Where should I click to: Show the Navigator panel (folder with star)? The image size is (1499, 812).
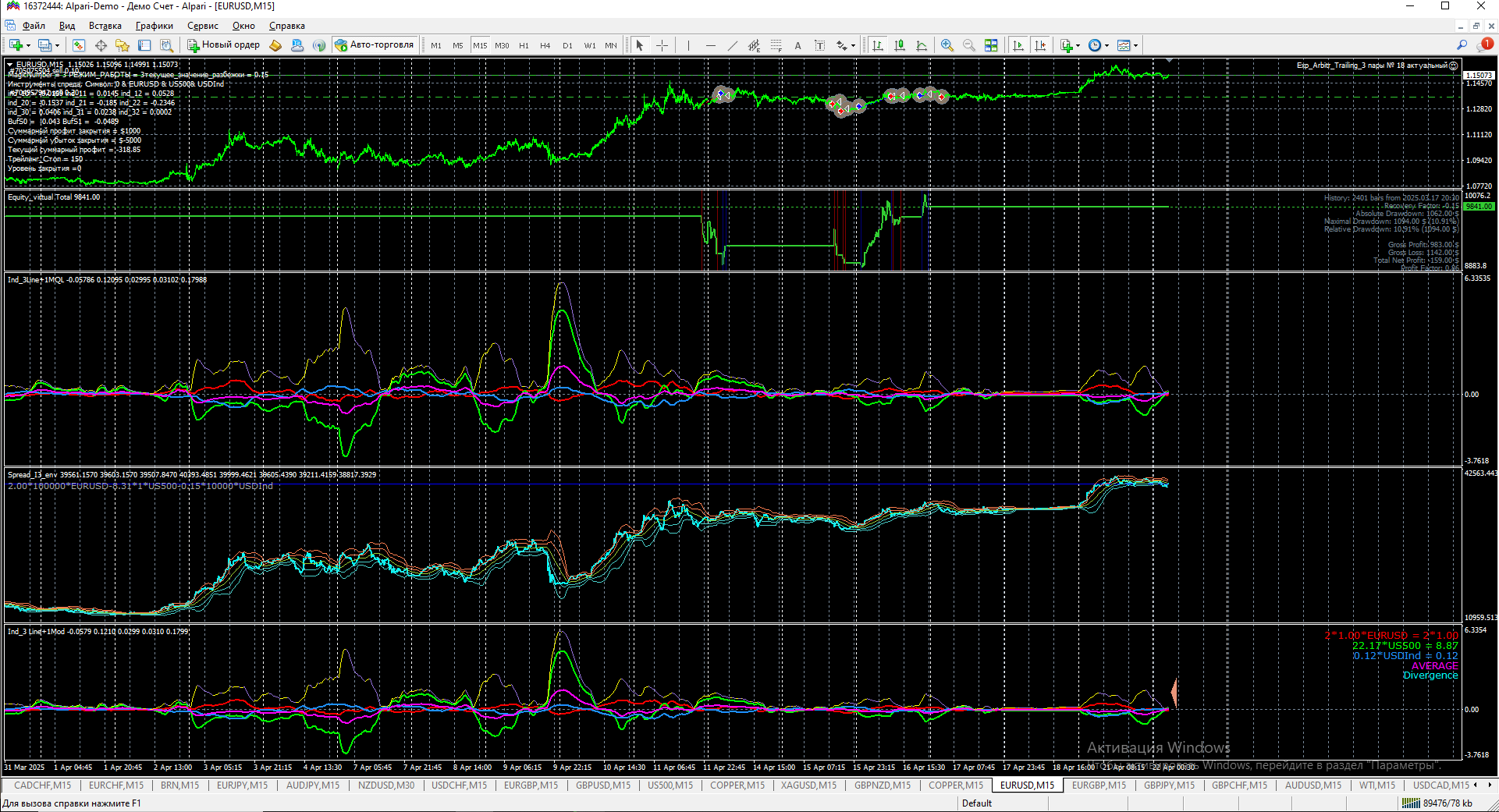(123, 45)
